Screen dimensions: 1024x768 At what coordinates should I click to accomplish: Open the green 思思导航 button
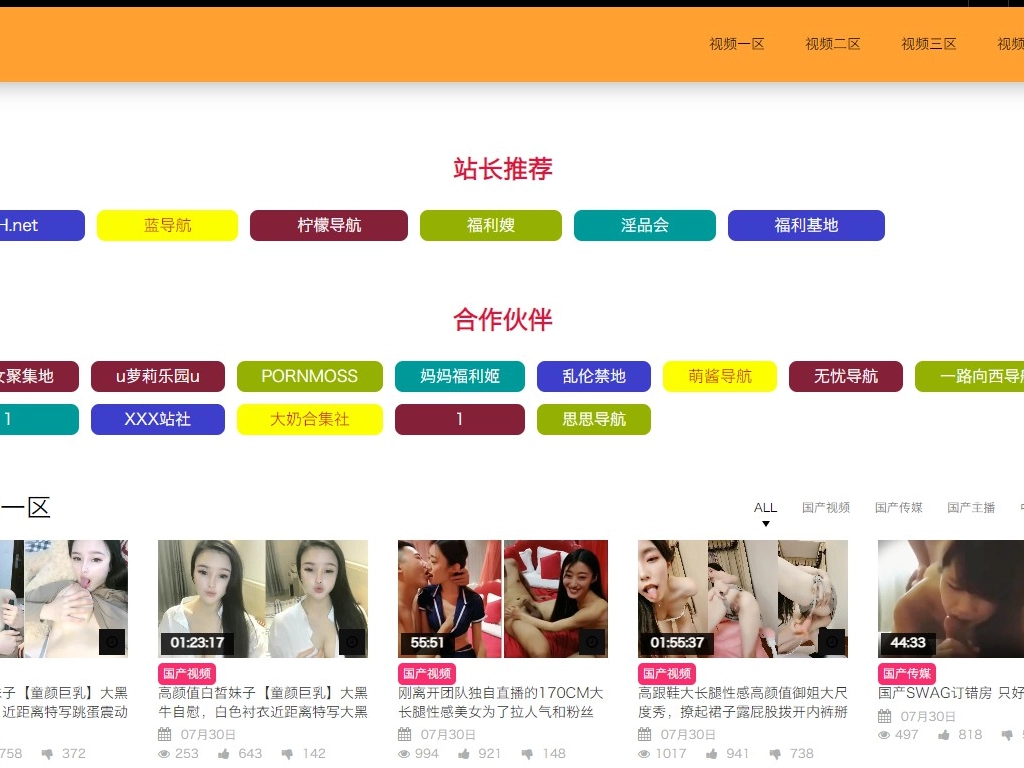594,420
